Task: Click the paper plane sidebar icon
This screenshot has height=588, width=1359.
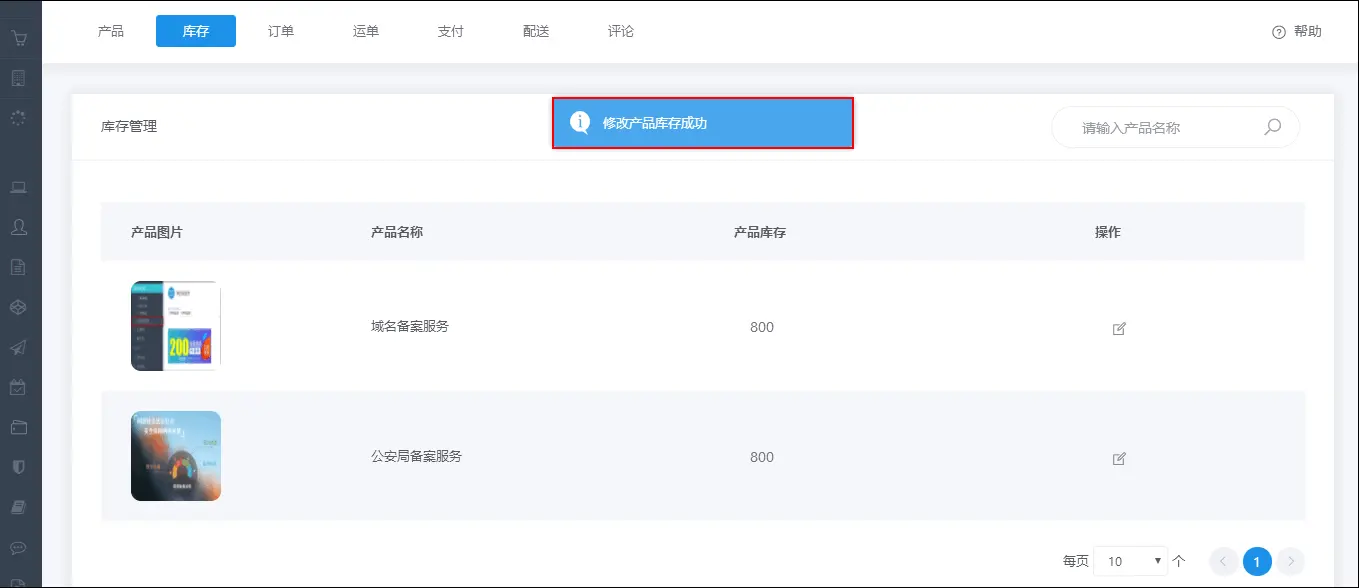Action: 19,347
